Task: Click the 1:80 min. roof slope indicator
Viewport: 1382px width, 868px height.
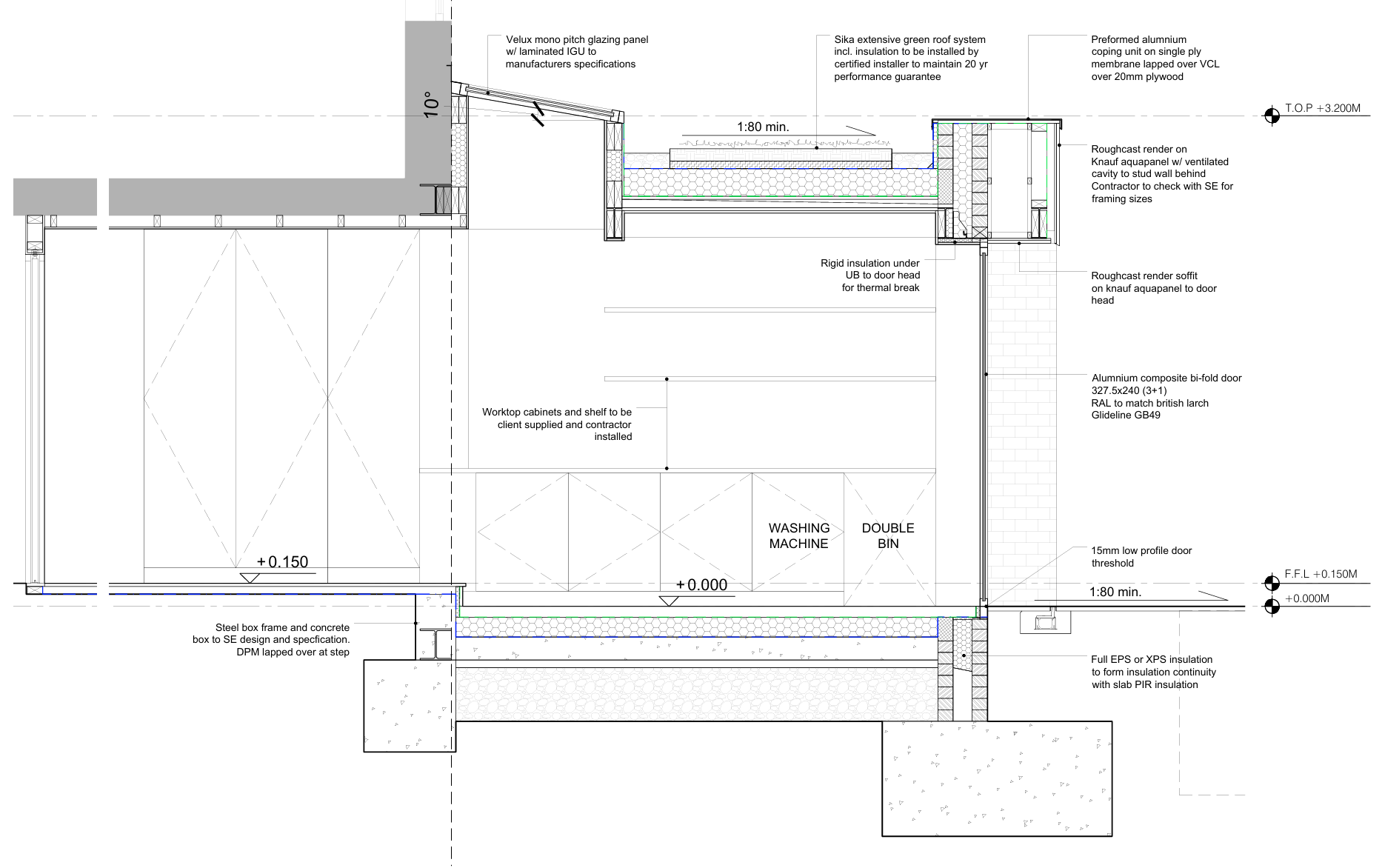Action: (x=763, y=127)
